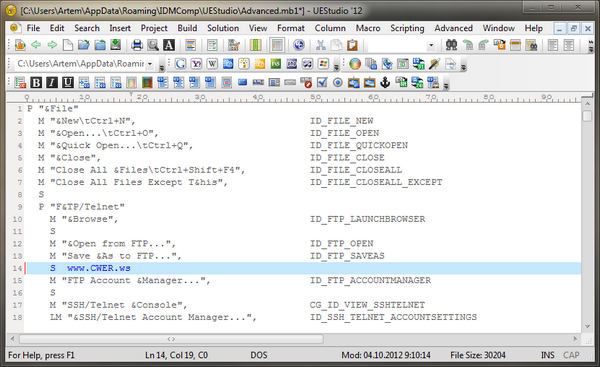Click the vertical scrollbar down arrow
This screenshot has width=600, height=367.
[x=587, y=326]
